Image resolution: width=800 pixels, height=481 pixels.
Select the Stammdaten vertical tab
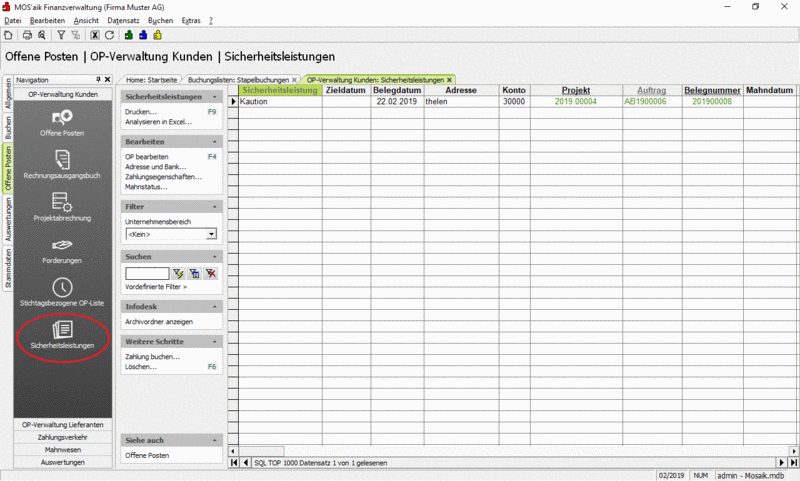pyautogui.click(x=8, y=268)
